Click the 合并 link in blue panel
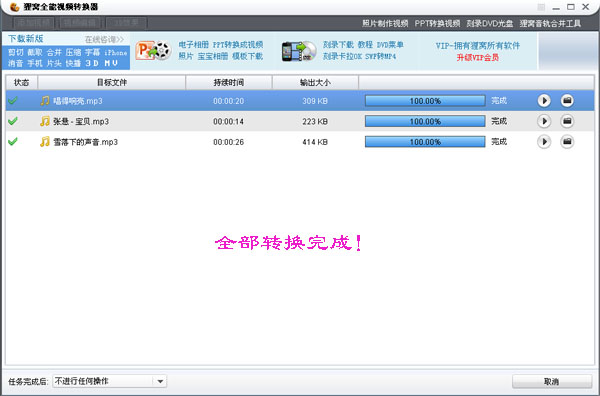 click(54, 52)
